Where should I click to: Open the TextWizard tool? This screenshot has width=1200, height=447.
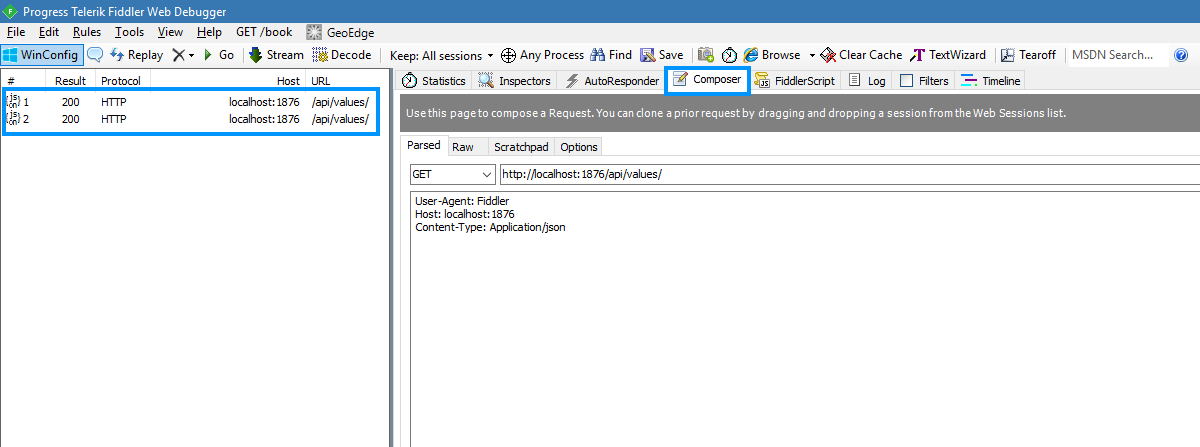[x=948, y=55]
